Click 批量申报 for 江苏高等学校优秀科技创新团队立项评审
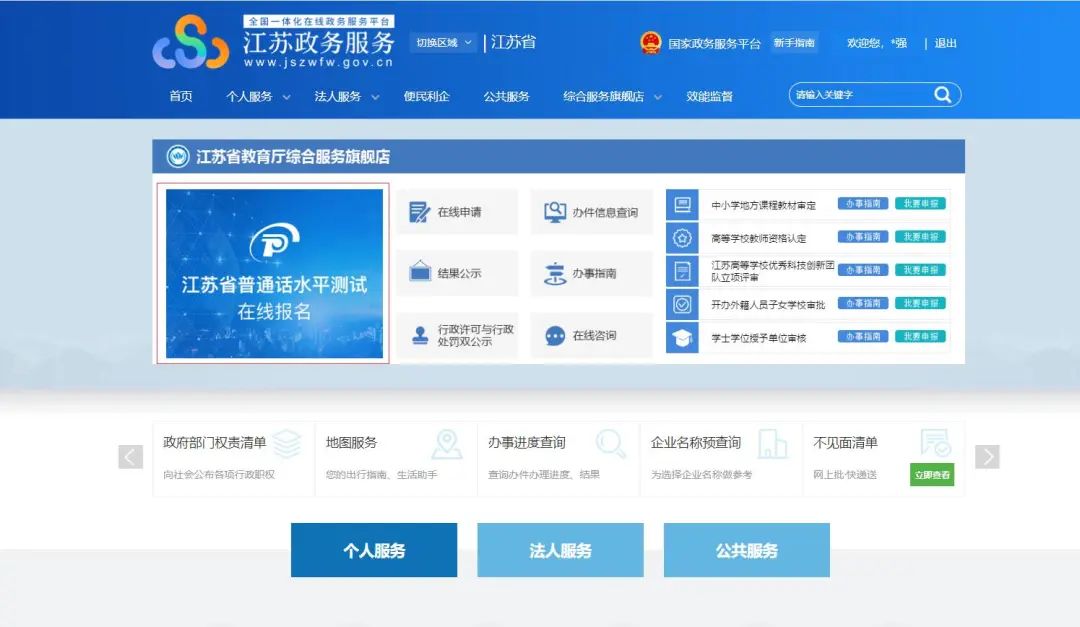The width and height of the screenshot is (1080, 627). [x=920, y=270]
